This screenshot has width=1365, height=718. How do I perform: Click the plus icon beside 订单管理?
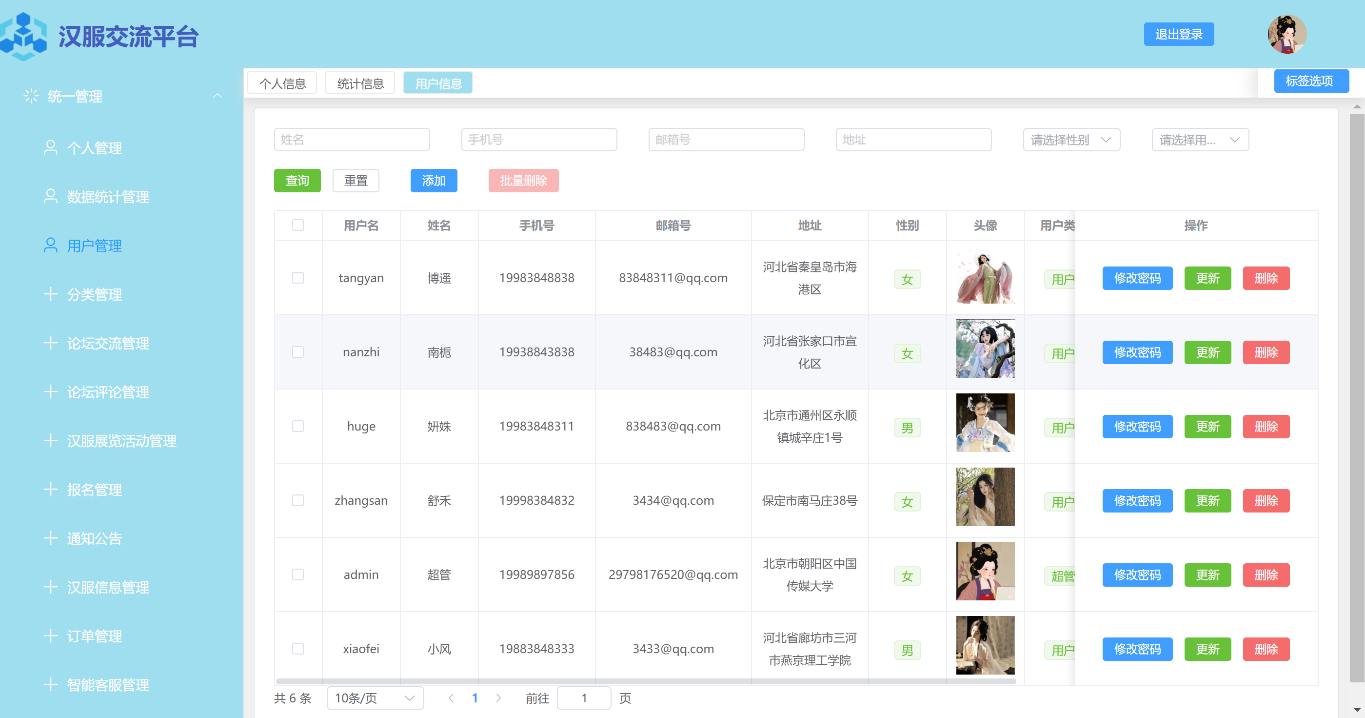click(50, 636)
